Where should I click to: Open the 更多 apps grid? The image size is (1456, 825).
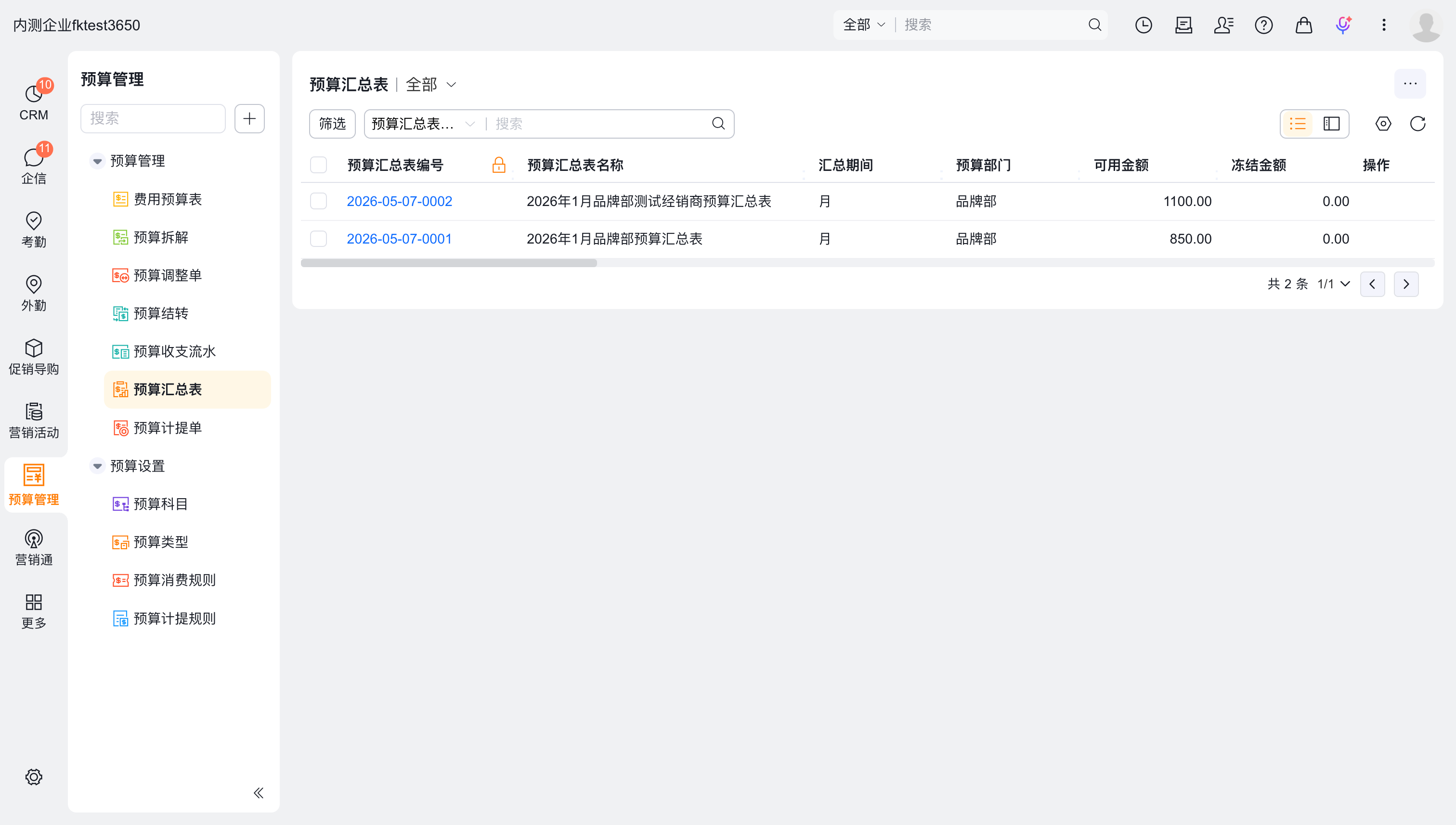click(x=33, y=611)
